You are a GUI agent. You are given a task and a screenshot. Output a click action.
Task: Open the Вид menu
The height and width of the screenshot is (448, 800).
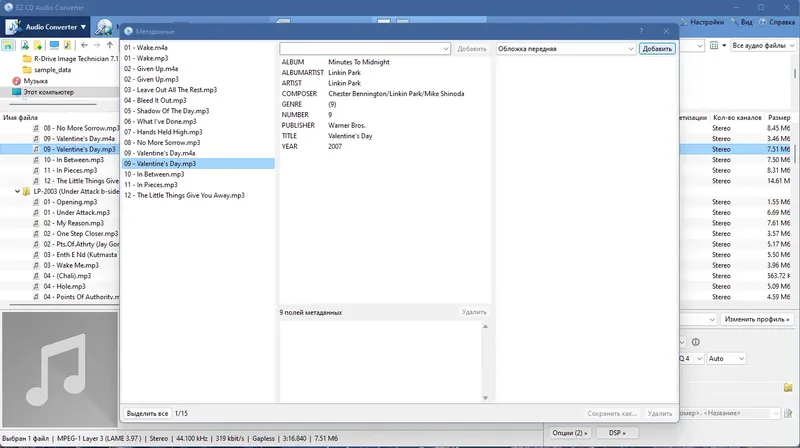click(x=742, y=22)
